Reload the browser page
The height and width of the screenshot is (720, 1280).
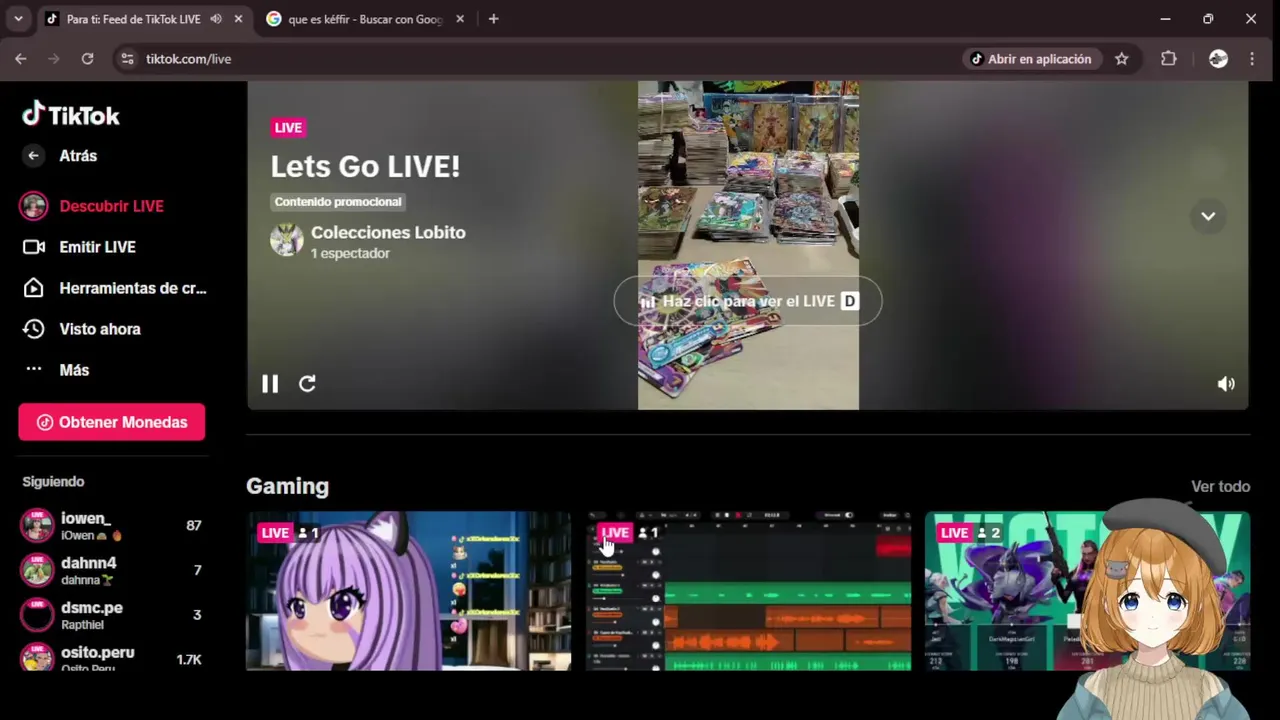[x=87, y=59]
